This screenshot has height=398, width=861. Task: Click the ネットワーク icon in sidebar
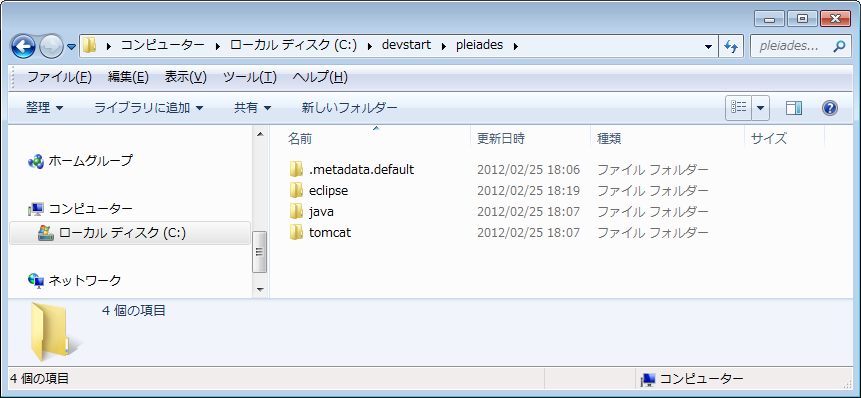point(36,281)
